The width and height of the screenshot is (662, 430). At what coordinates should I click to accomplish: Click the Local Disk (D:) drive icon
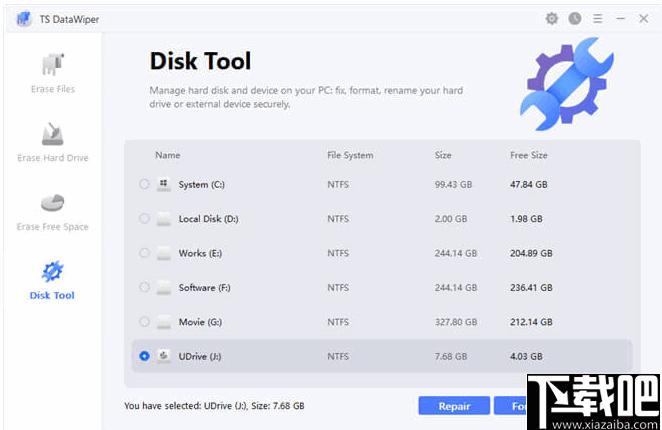point(164,219)
